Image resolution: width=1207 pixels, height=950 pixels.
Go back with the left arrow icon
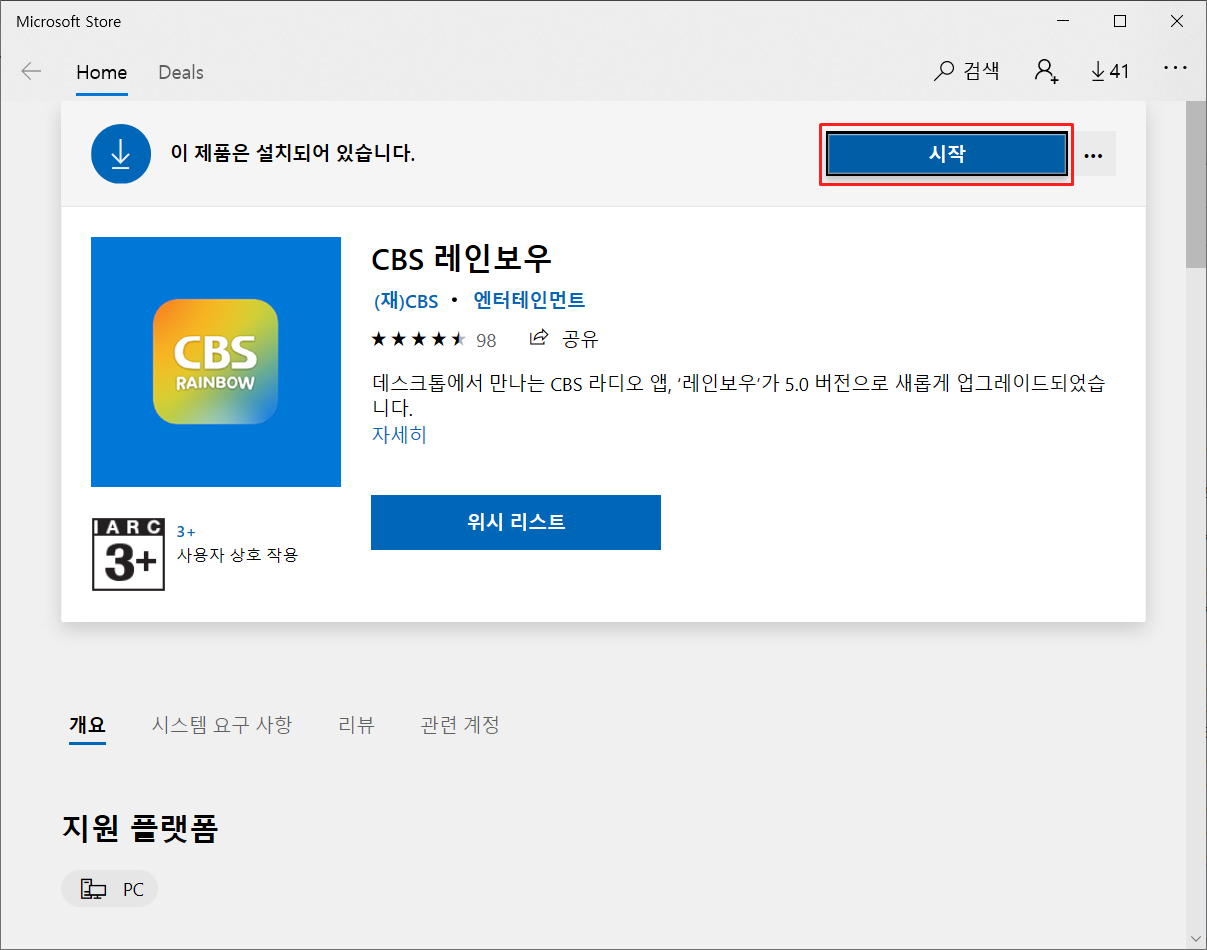[x=32, y=72]
